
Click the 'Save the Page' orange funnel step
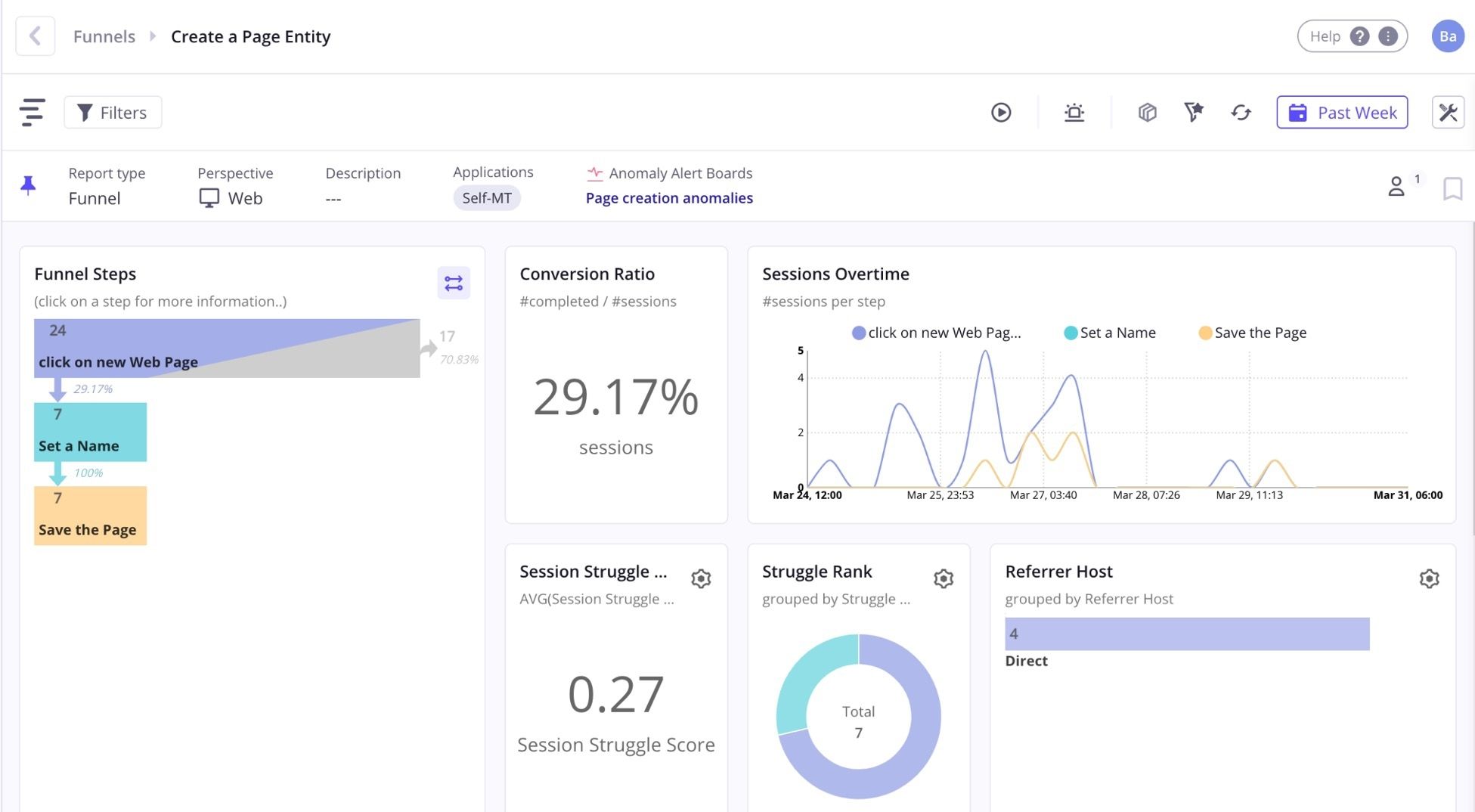point(90,516)
